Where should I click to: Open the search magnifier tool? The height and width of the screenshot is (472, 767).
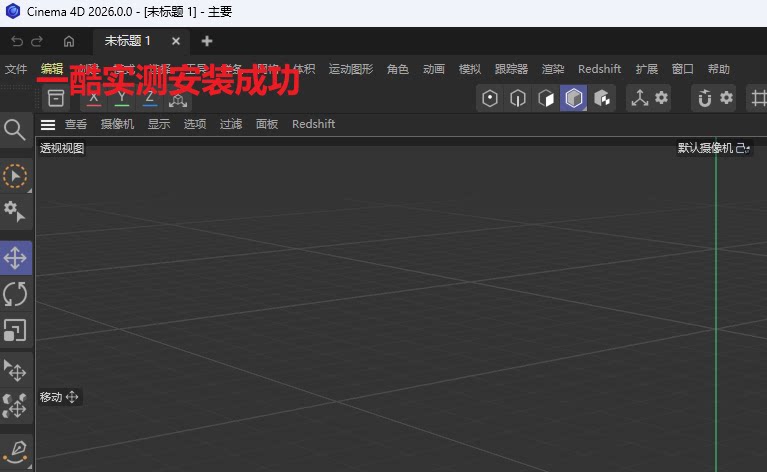[x=15, y=130]
